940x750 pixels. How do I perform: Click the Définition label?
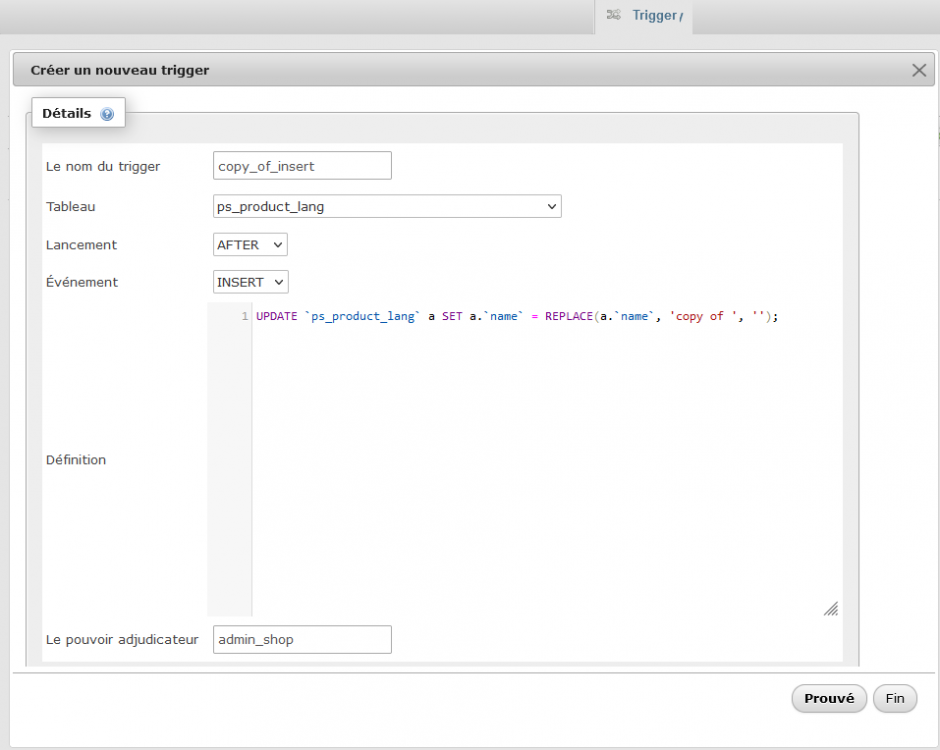(x=76, y=460)
